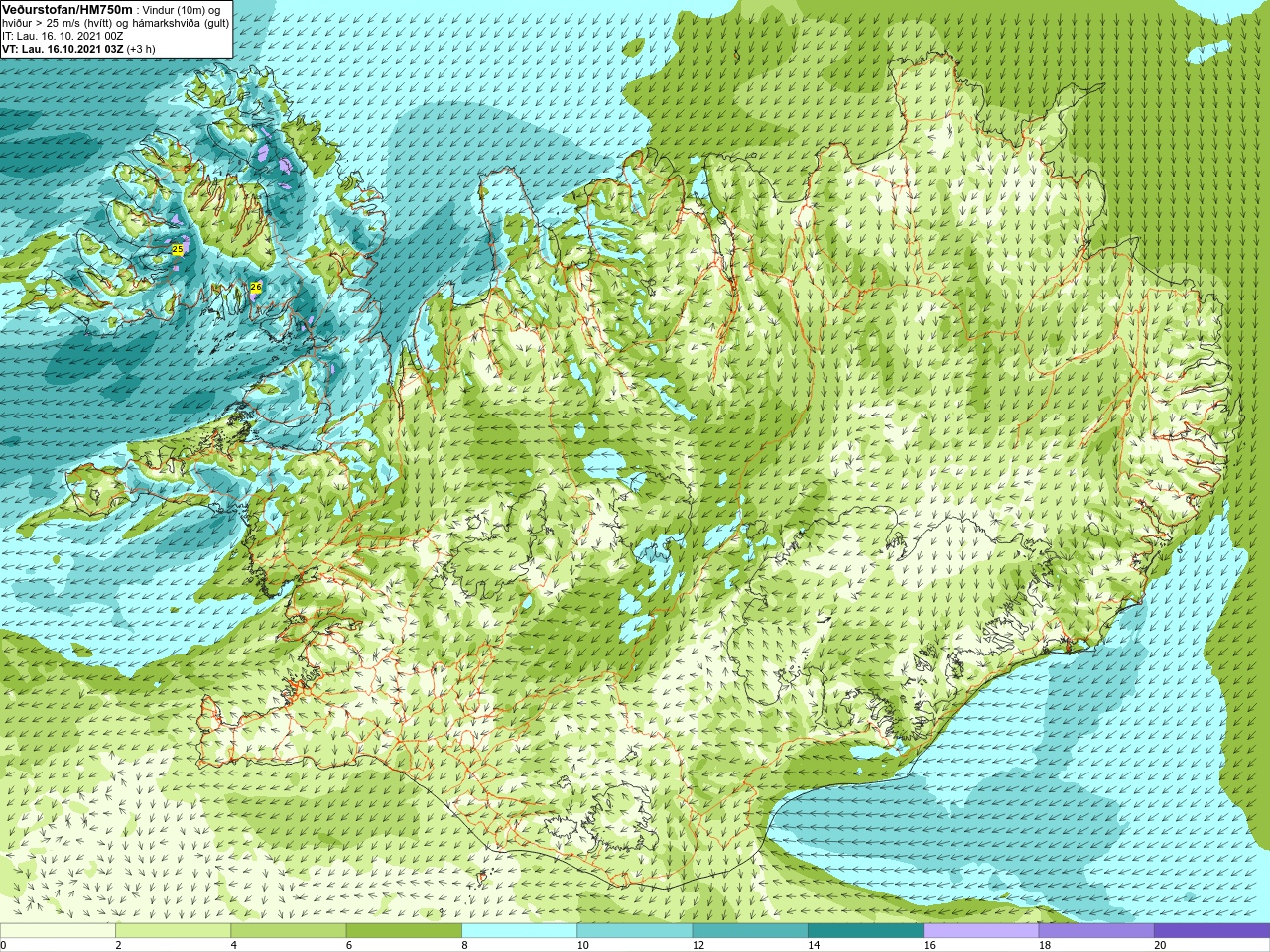
Task: Choose the 14–16 m/s dark teal legend swatch
Action: pos(865,931)
